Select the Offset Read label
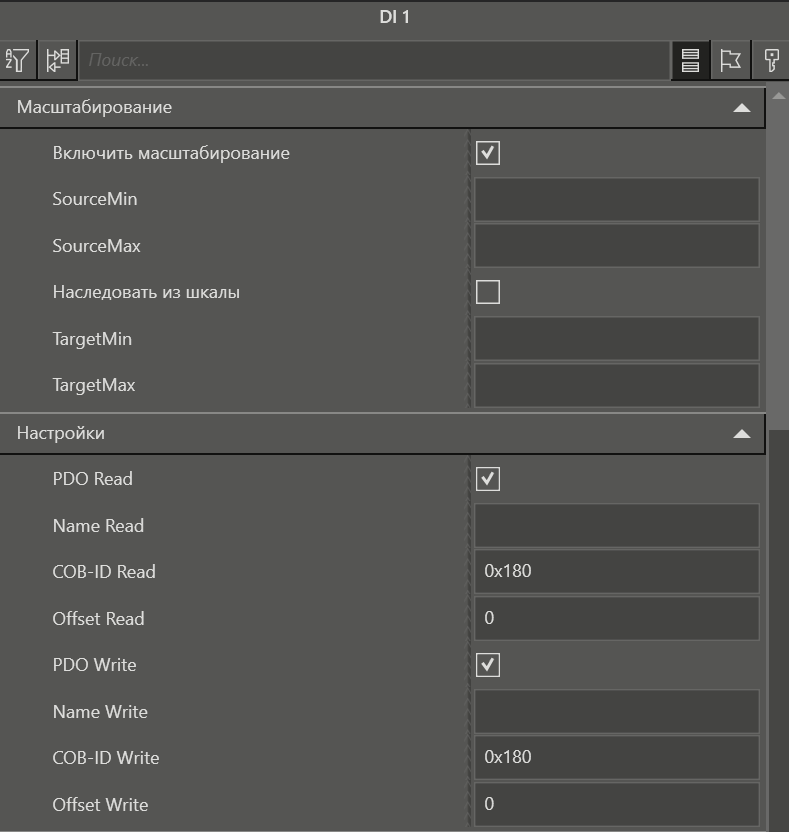This screenshot has height=832, width=789. click(x=98, y=618)
